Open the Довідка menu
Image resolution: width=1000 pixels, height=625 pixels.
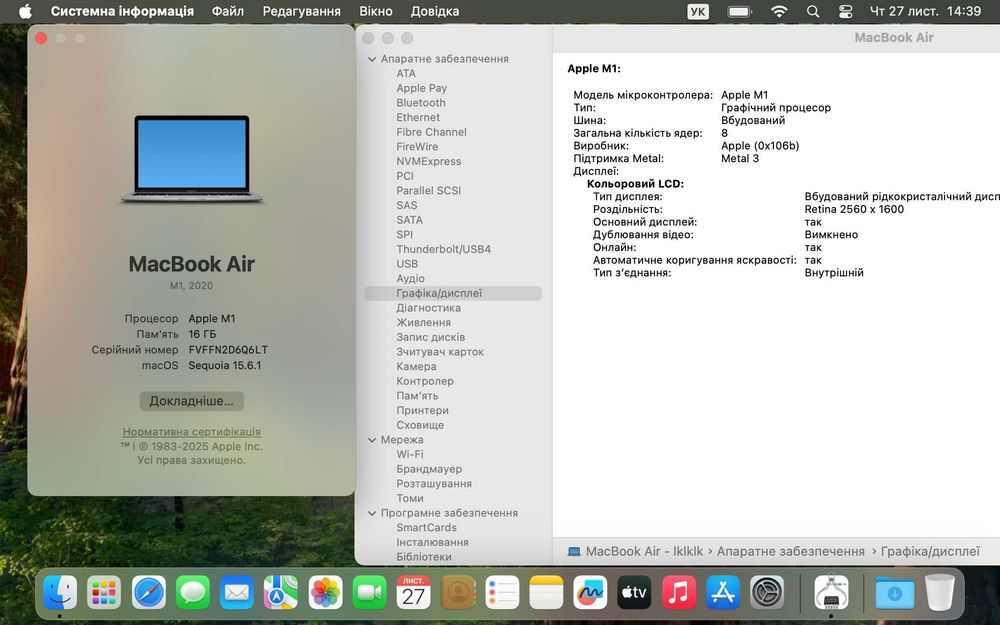(435, 11)
